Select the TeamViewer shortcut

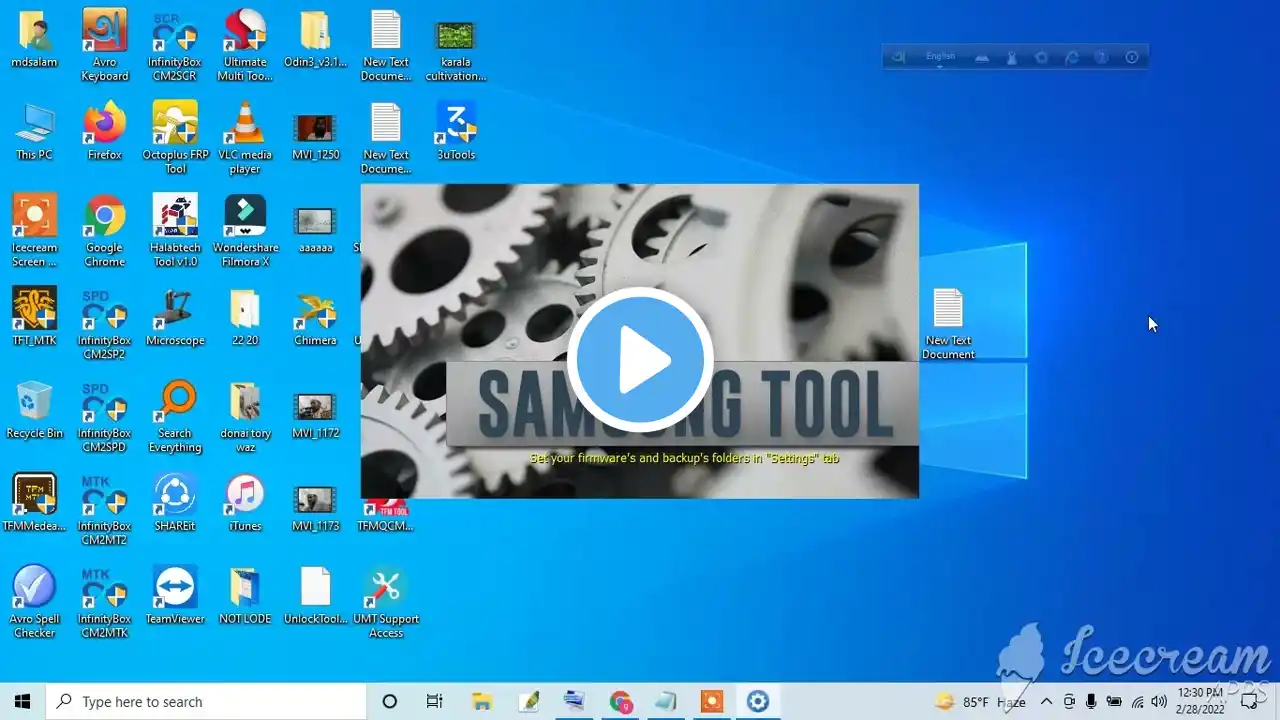pyautogui.click(x=175, y=596)
